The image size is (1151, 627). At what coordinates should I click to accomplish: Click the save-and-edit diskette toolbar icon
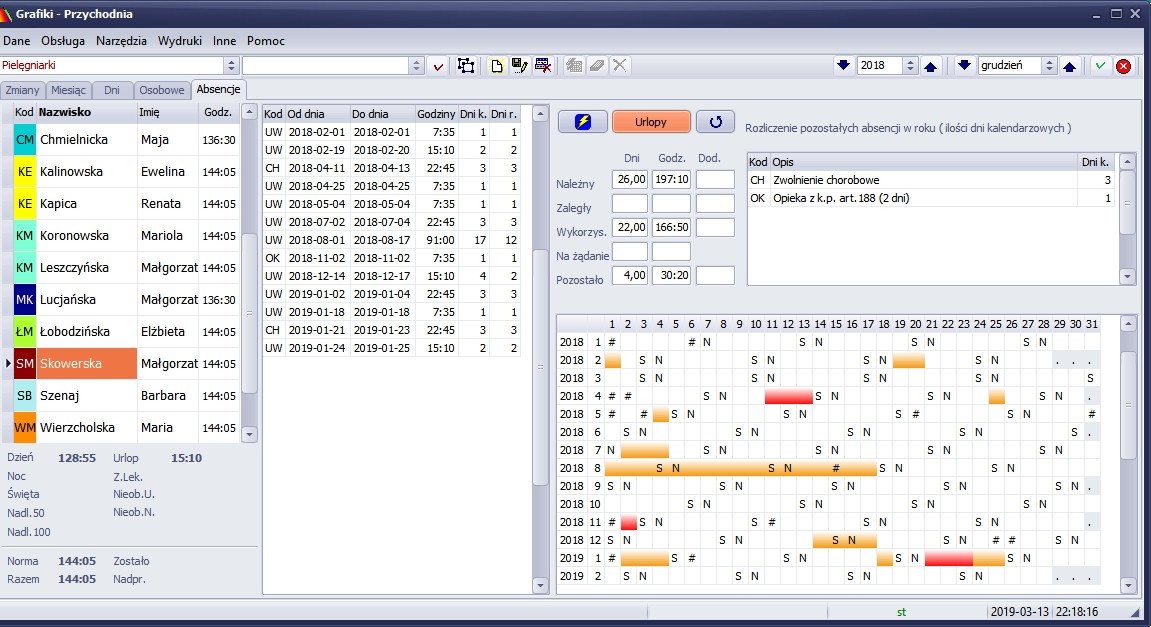pyautogui.click(x=520, y=65)
